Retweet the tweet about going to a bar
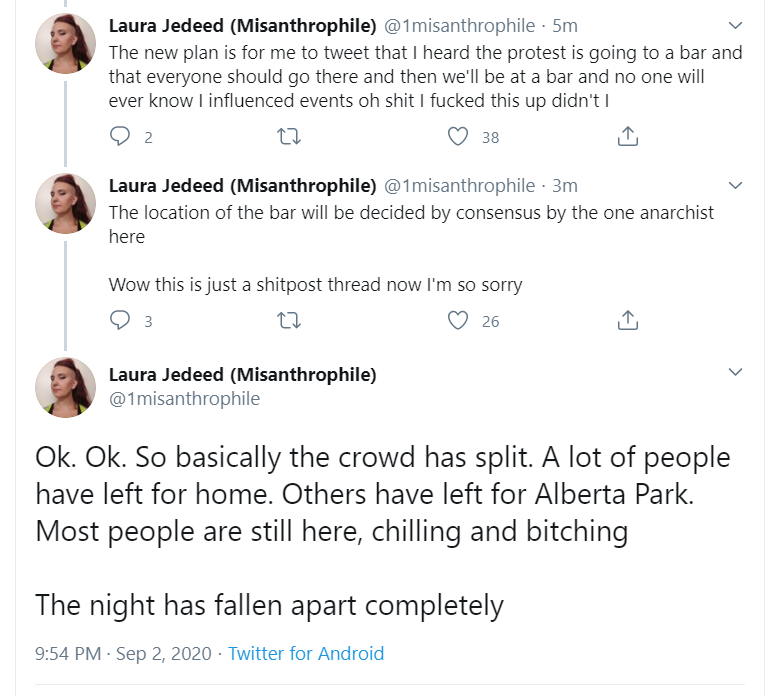Viewport: 778px width, 696px height. 289,136
